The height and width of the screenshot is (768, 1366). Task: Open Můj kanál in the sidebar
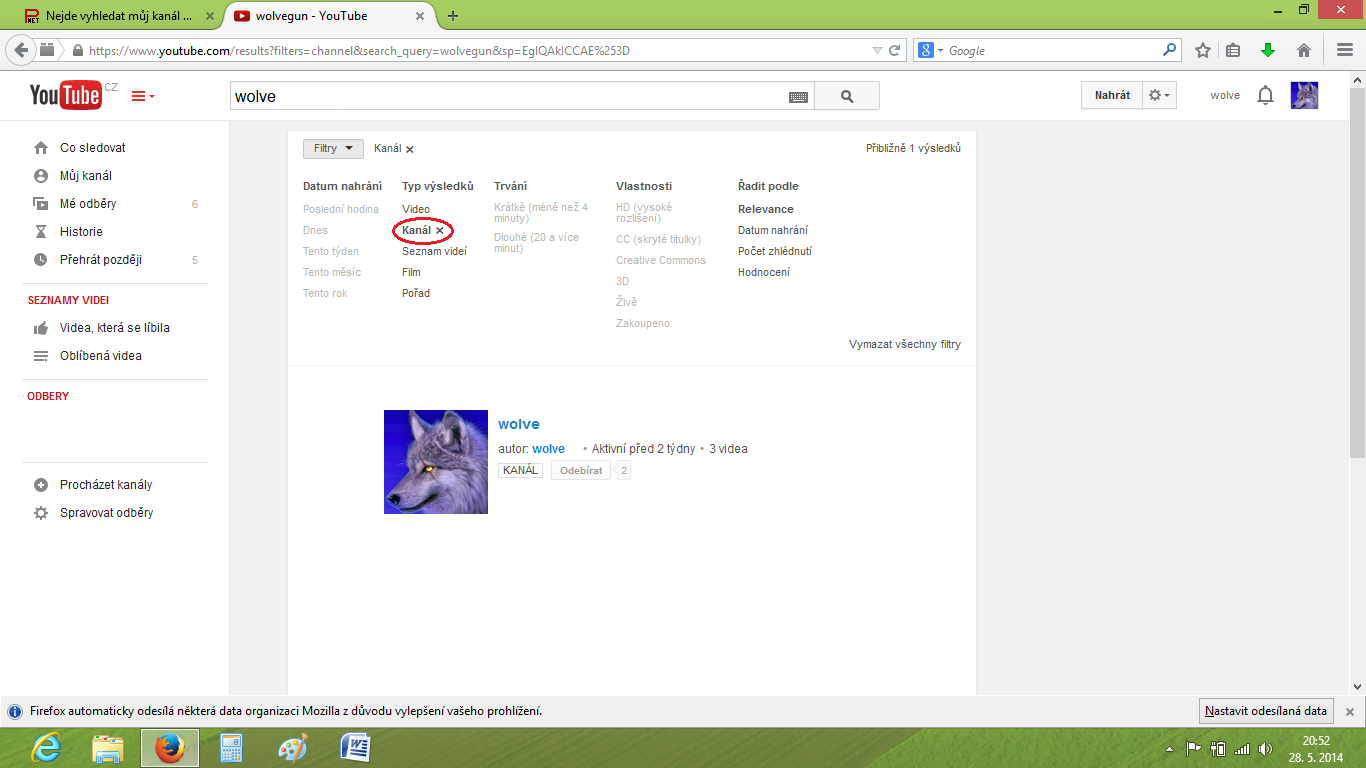point(86,176)
